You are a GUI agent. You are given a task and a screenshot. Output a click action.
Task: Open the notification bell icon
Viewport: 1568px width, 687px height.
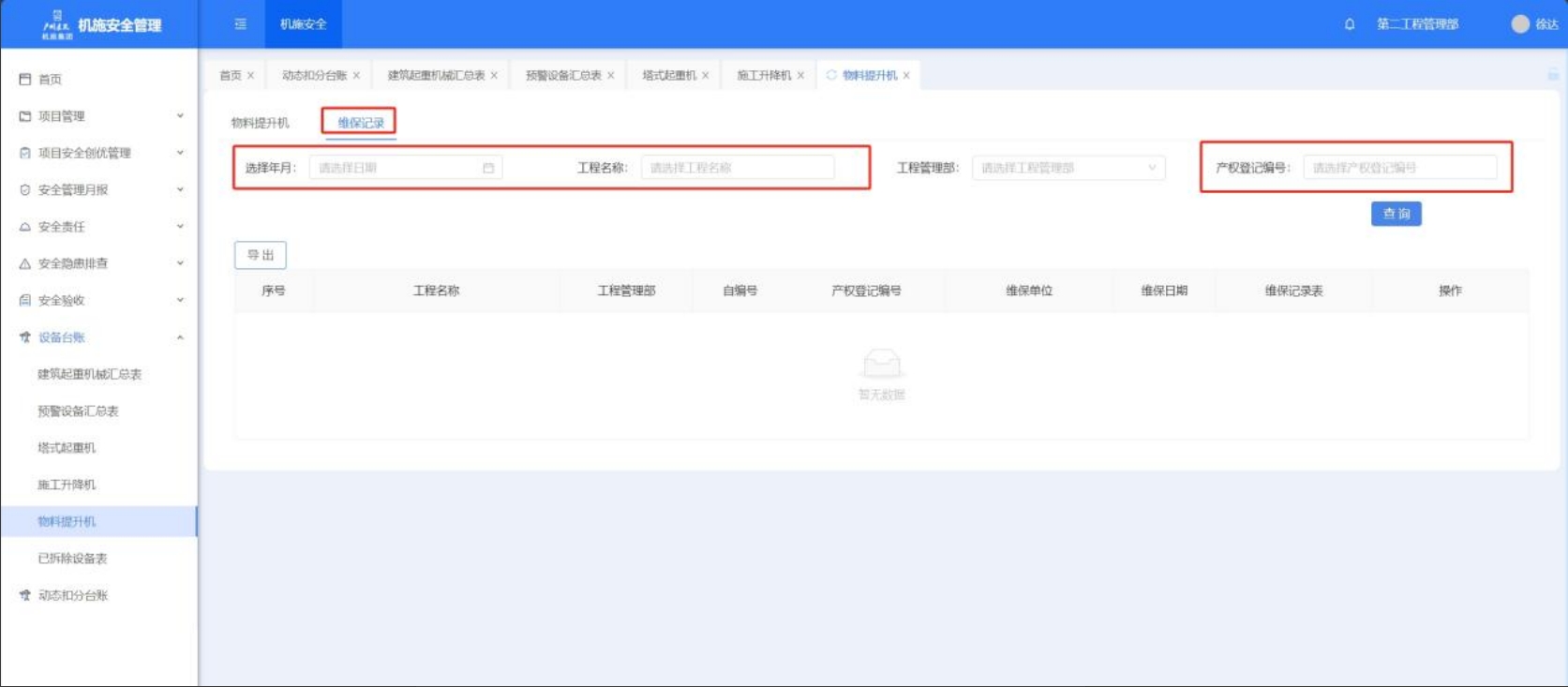1350,24
